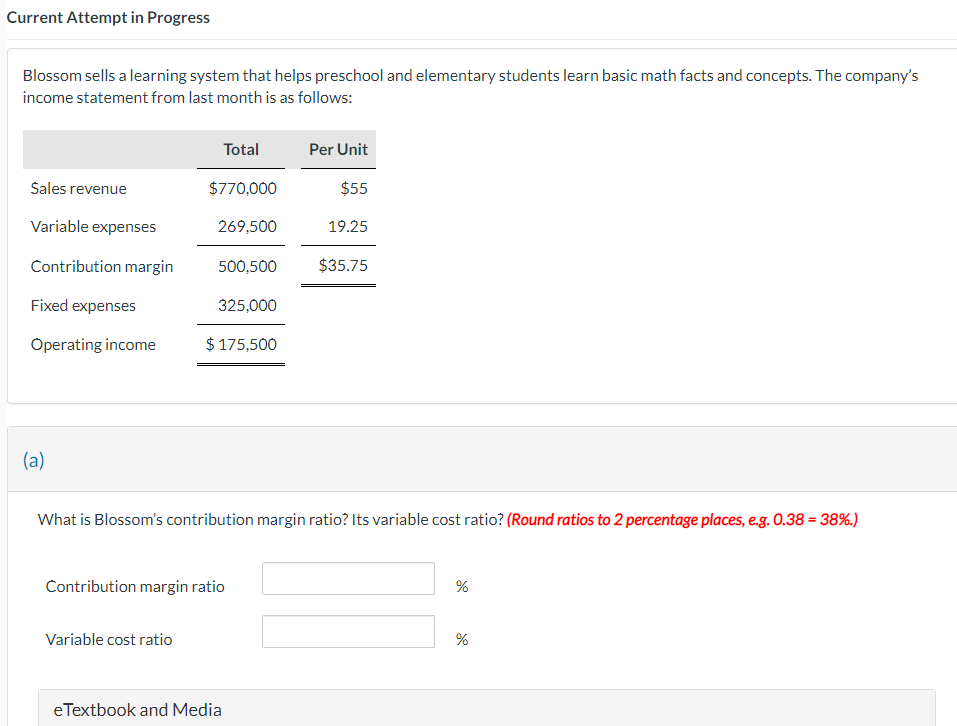Click the Sales revenue row label
The image size is (957, 726).
pos(79,188)
